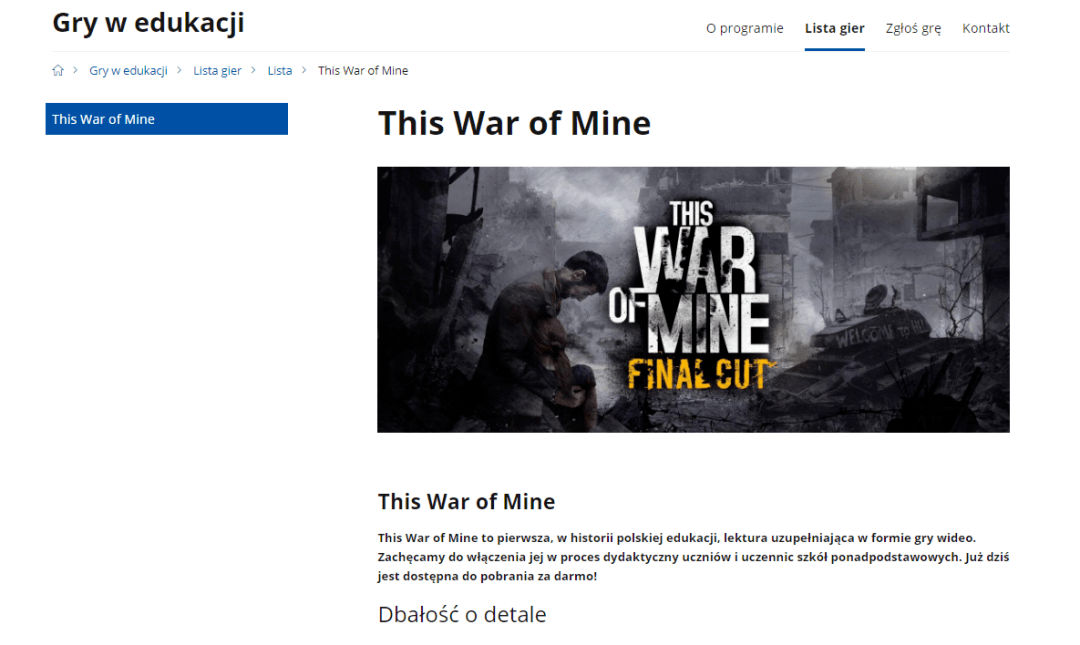
Task: Go to the Kontakt page
Action: pyautogui.click(x=986, y=28)
